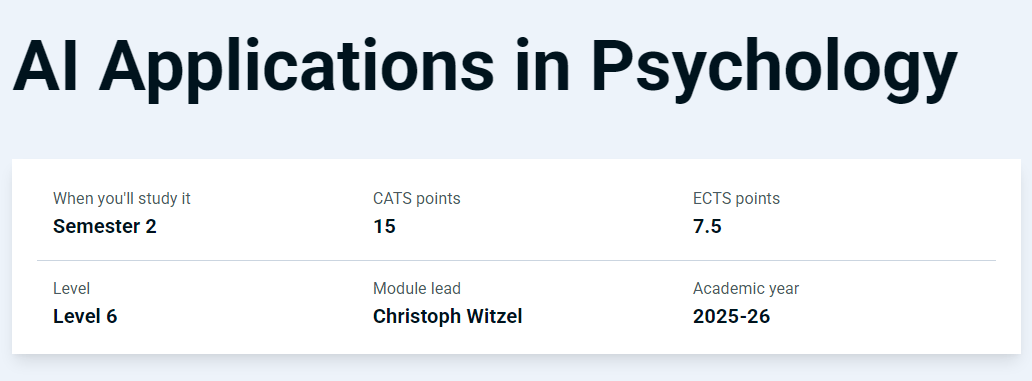Select the 'When you'll study it' label
This screenshot has width=1032, height=381.
122,198
